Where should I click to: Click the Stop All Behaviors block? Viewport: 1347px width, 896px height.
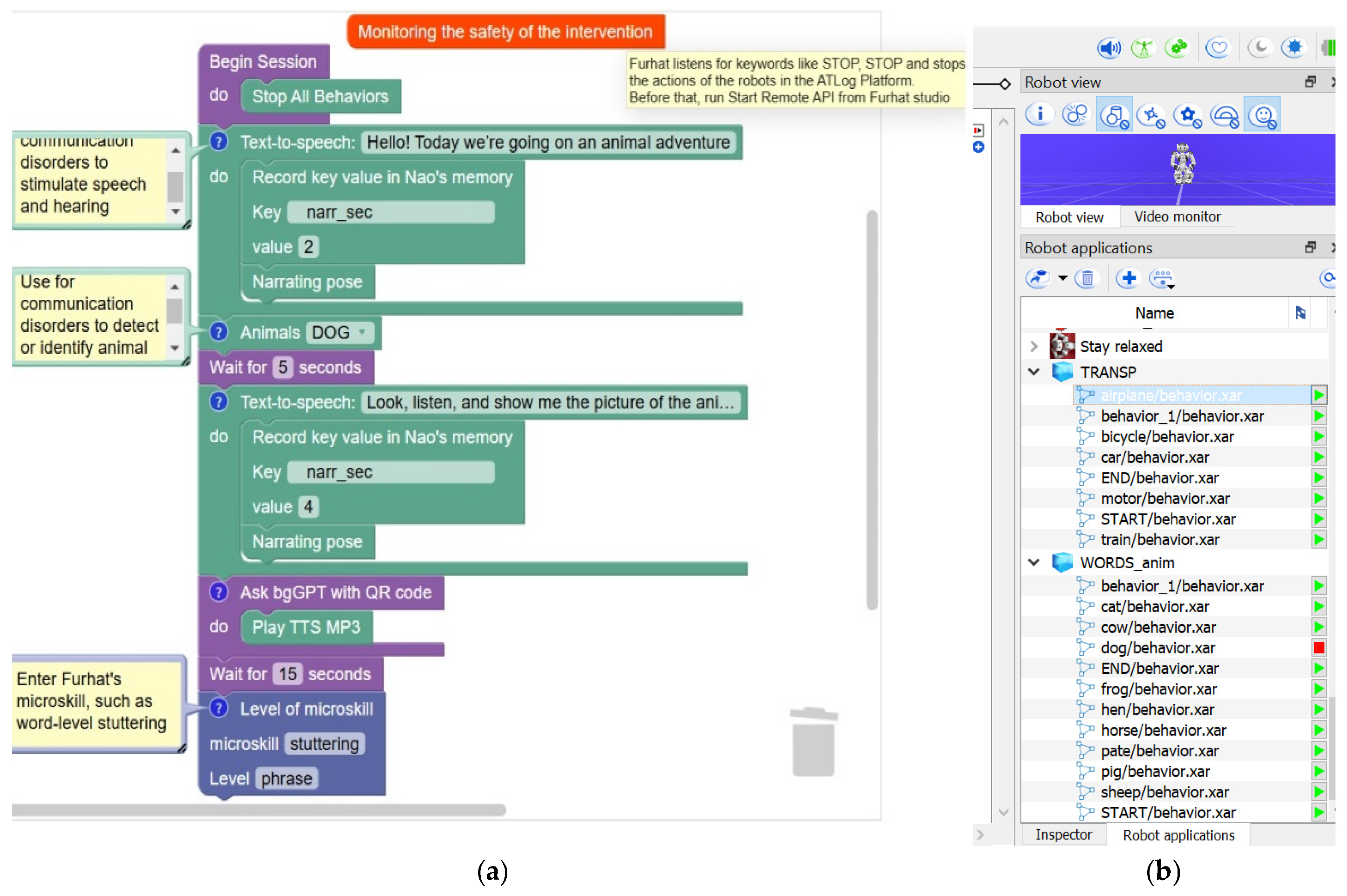tap(320, 97)
